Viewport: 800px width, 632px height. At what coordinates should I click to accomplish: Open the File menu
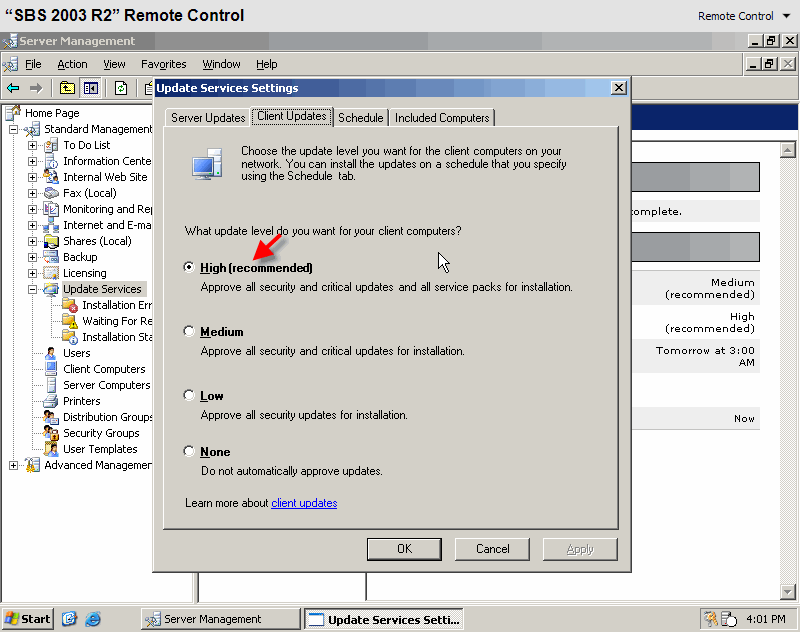pos(33,64)
